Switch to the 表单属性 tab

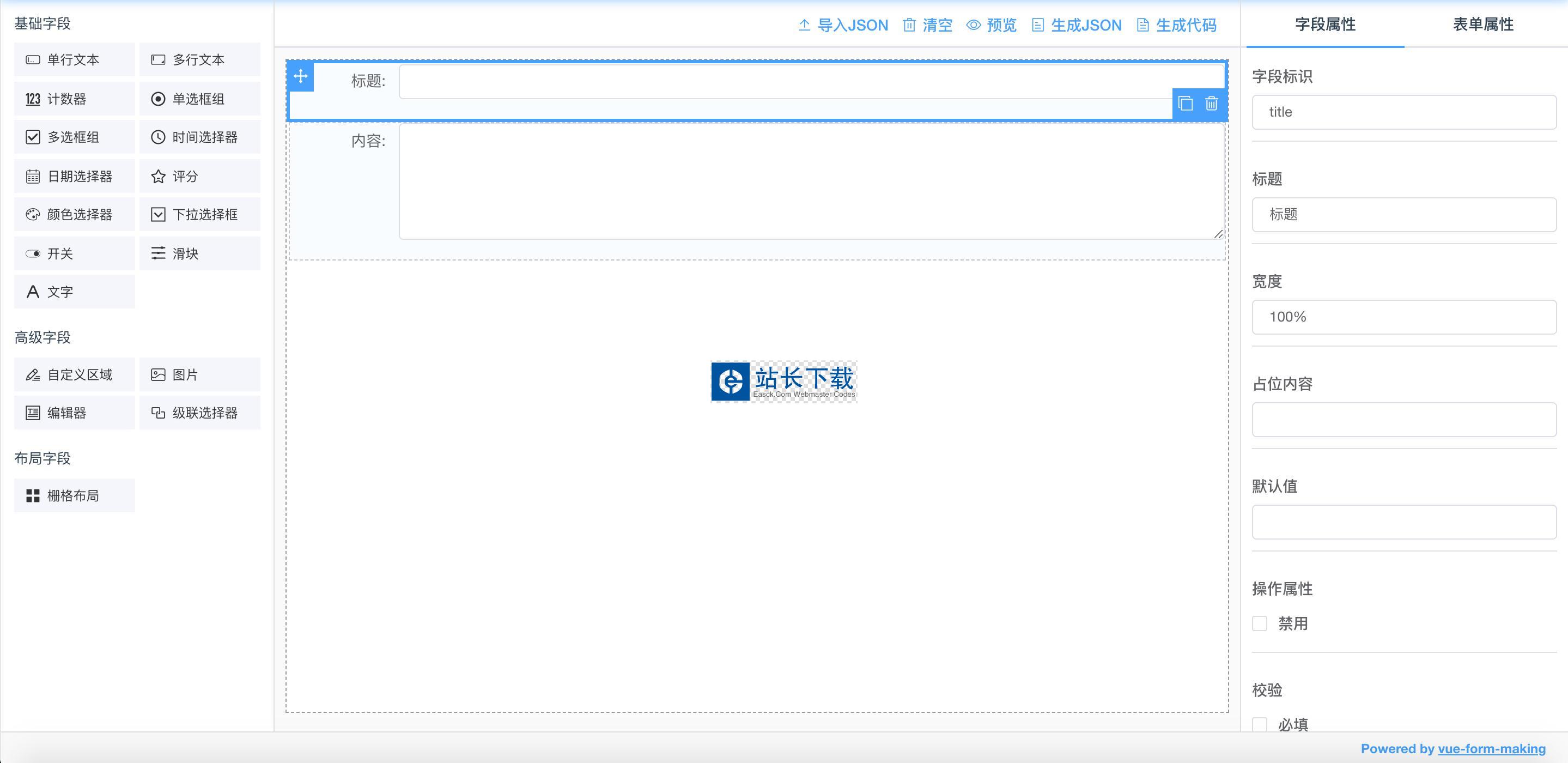(x=1483, y=25)
